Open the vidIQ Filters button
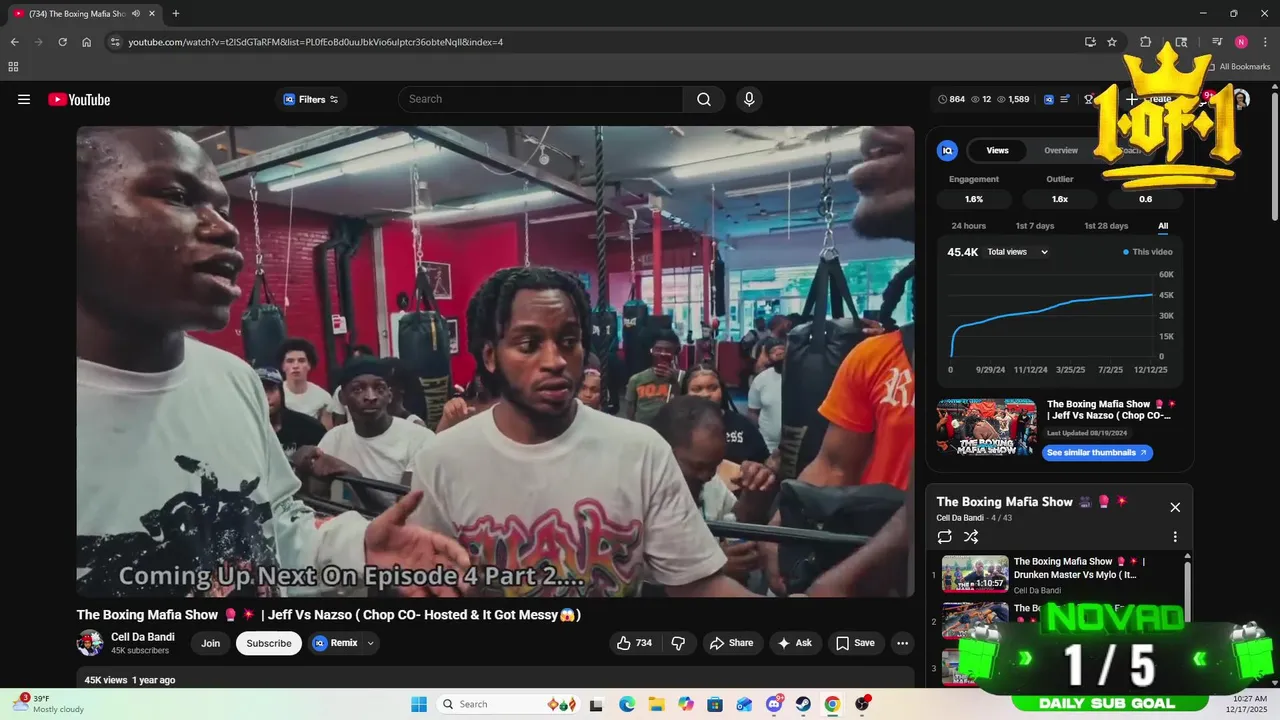 point(311,99)
